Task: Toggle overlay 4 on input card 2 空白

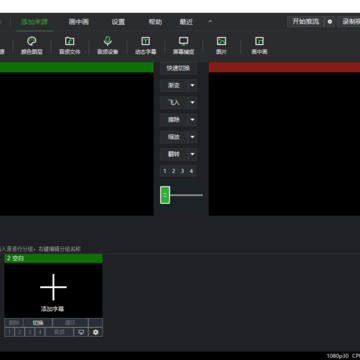Action: pos(40,332)
